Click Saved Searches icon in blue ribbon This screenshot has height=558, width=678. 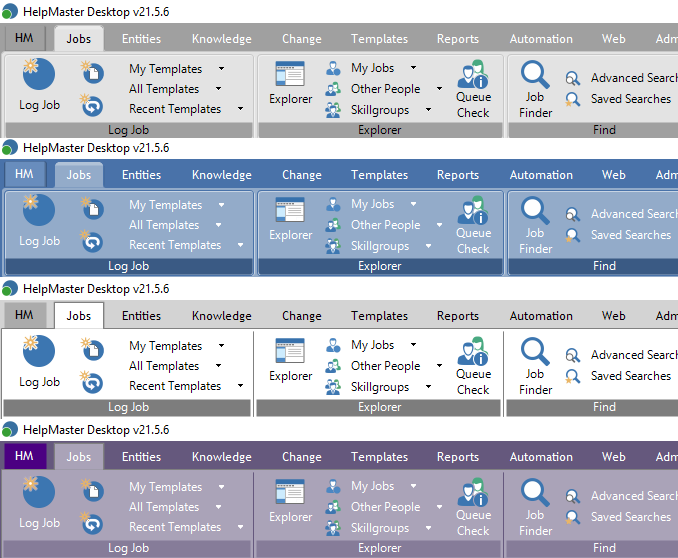pos(572,235)
